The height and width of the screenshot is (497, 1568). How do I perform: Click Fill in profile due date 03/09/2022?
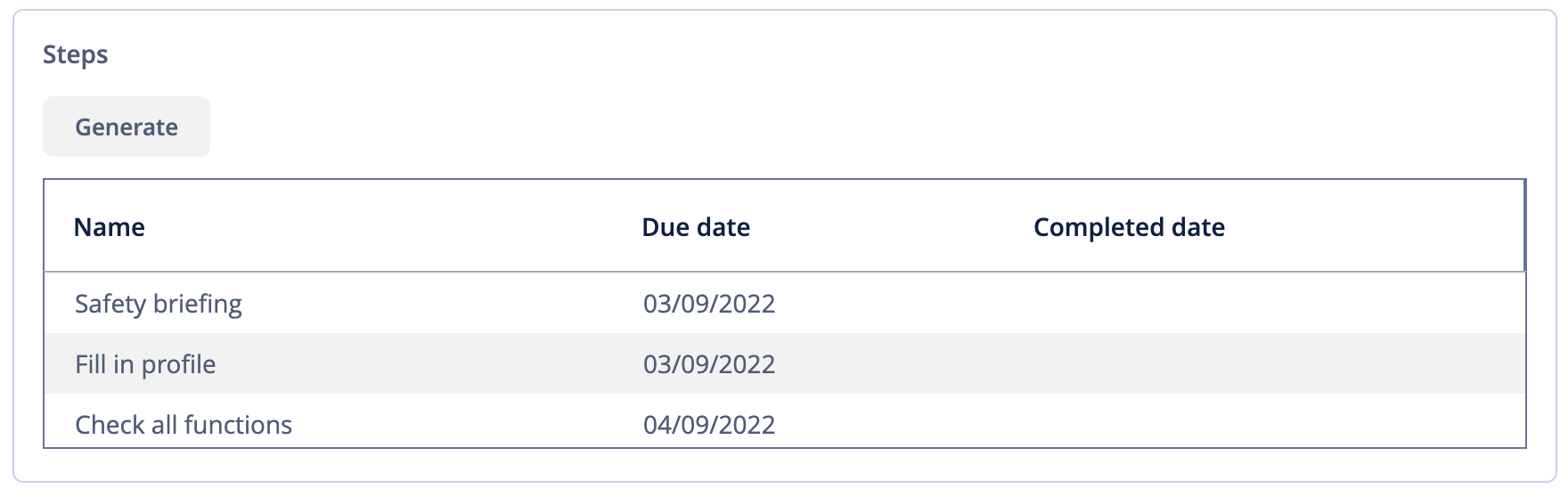click(709, 364)
